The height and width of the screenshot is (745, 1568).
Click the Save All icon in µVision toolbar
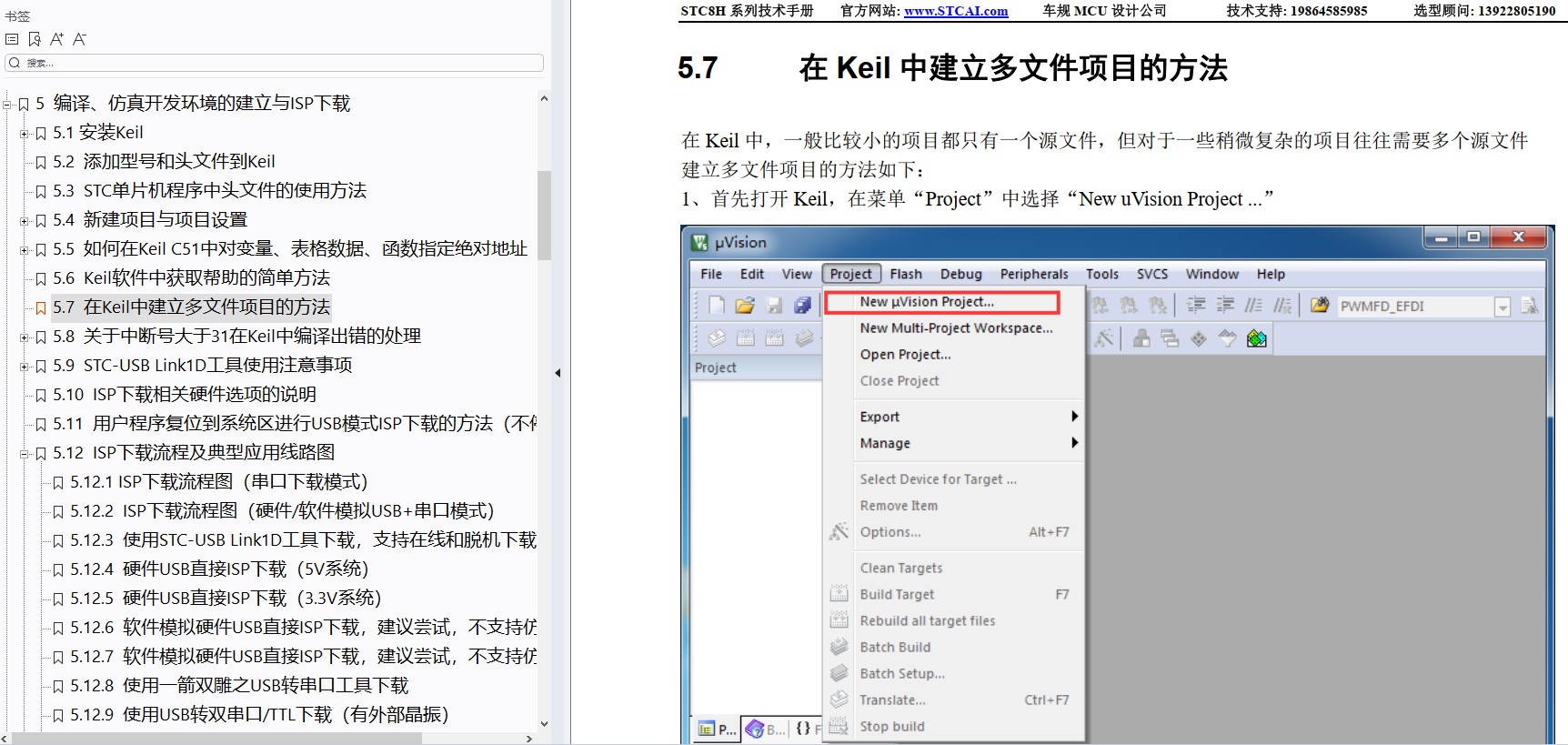[802, 306]
